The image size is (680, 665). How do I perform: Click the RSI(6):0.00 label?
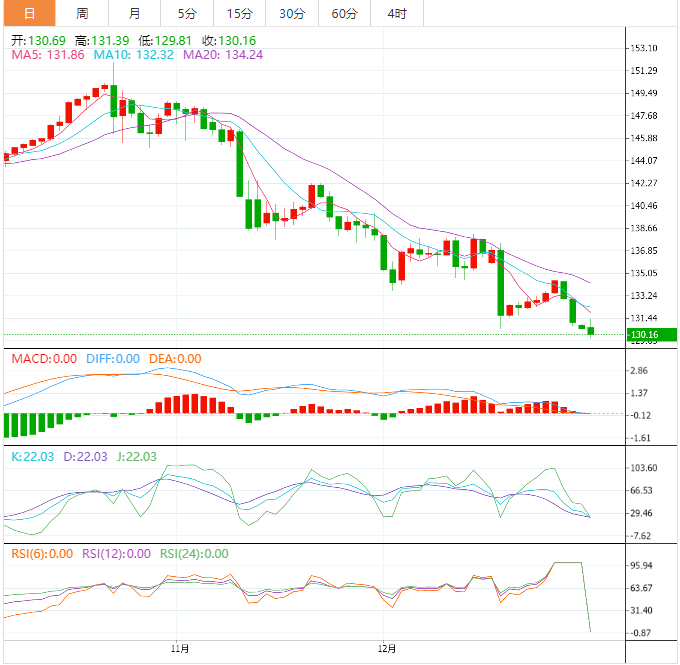[x=42, y=554]
